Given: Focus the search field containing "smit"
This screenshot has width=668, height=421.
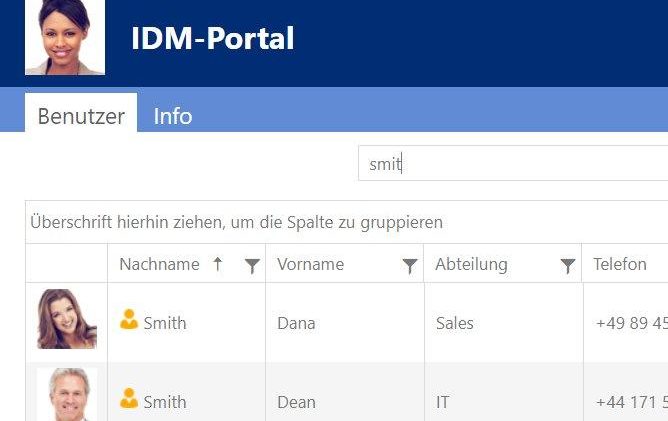Looking at the screenshot, I should point(510,164).
